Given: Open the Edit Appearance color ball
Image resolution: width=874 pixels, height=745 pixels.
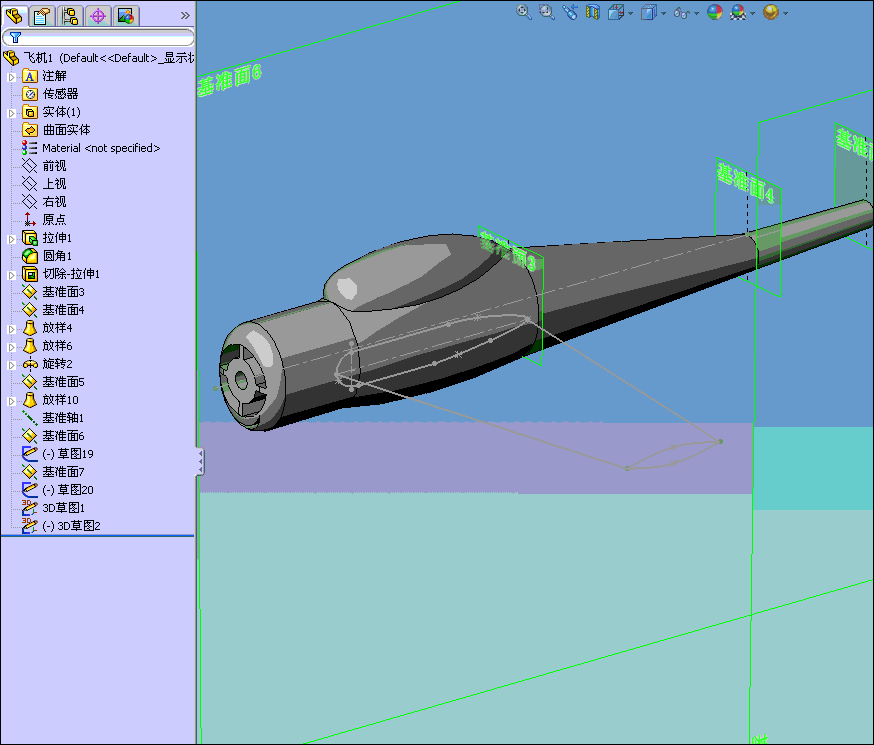Looking at the screenshot, I should (x=714, y=12).
